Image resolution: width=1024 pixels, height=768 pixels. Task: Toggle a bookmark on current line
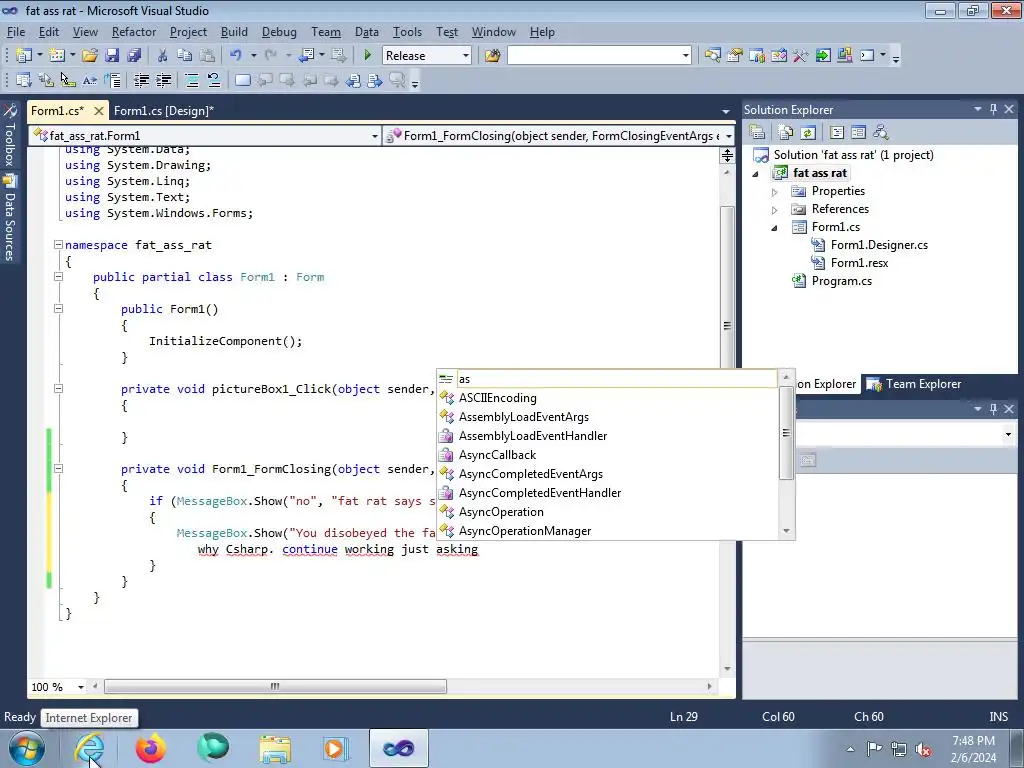[242, 80]
